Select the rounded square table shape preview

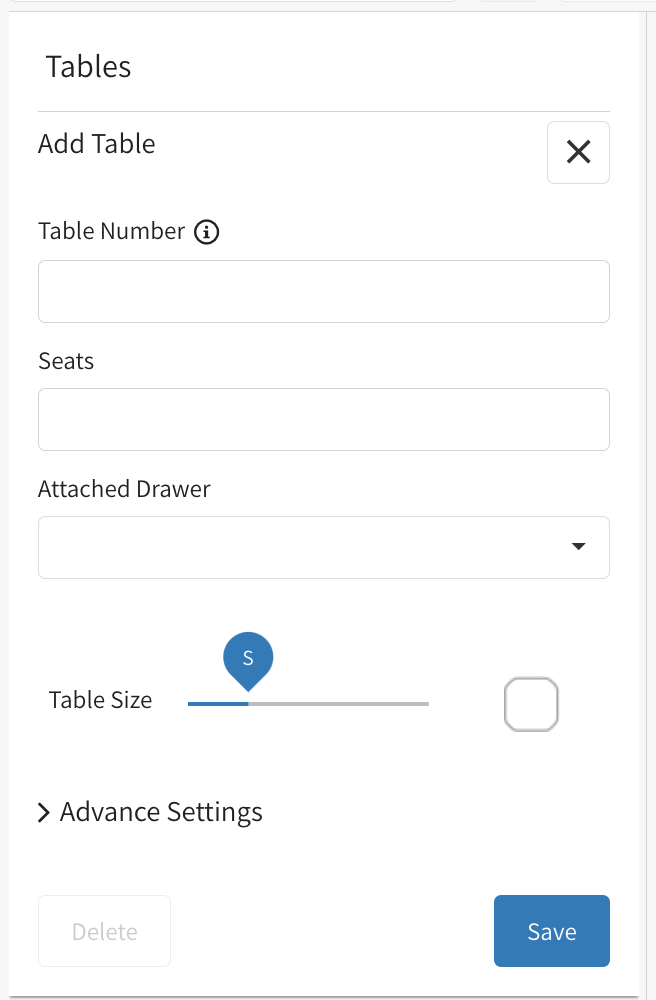[531, 704]
